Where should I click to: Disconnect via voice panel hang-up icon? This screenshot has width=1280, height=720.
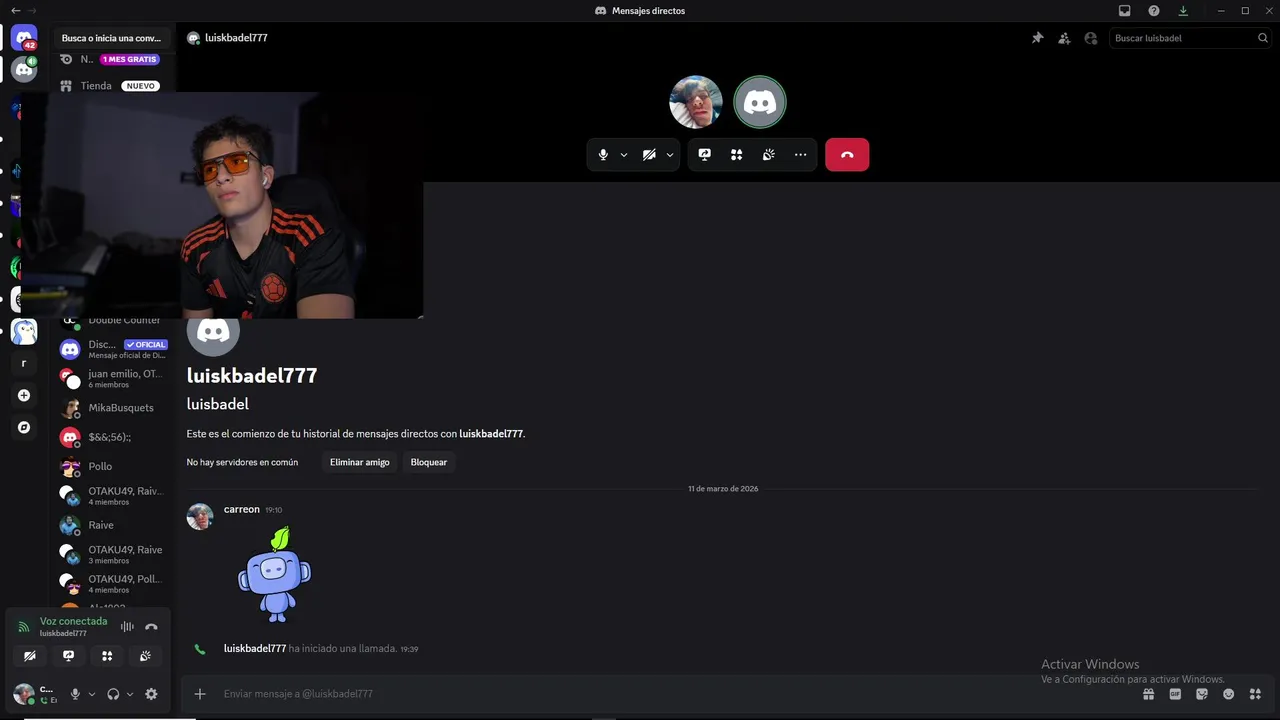coord(151,627)
